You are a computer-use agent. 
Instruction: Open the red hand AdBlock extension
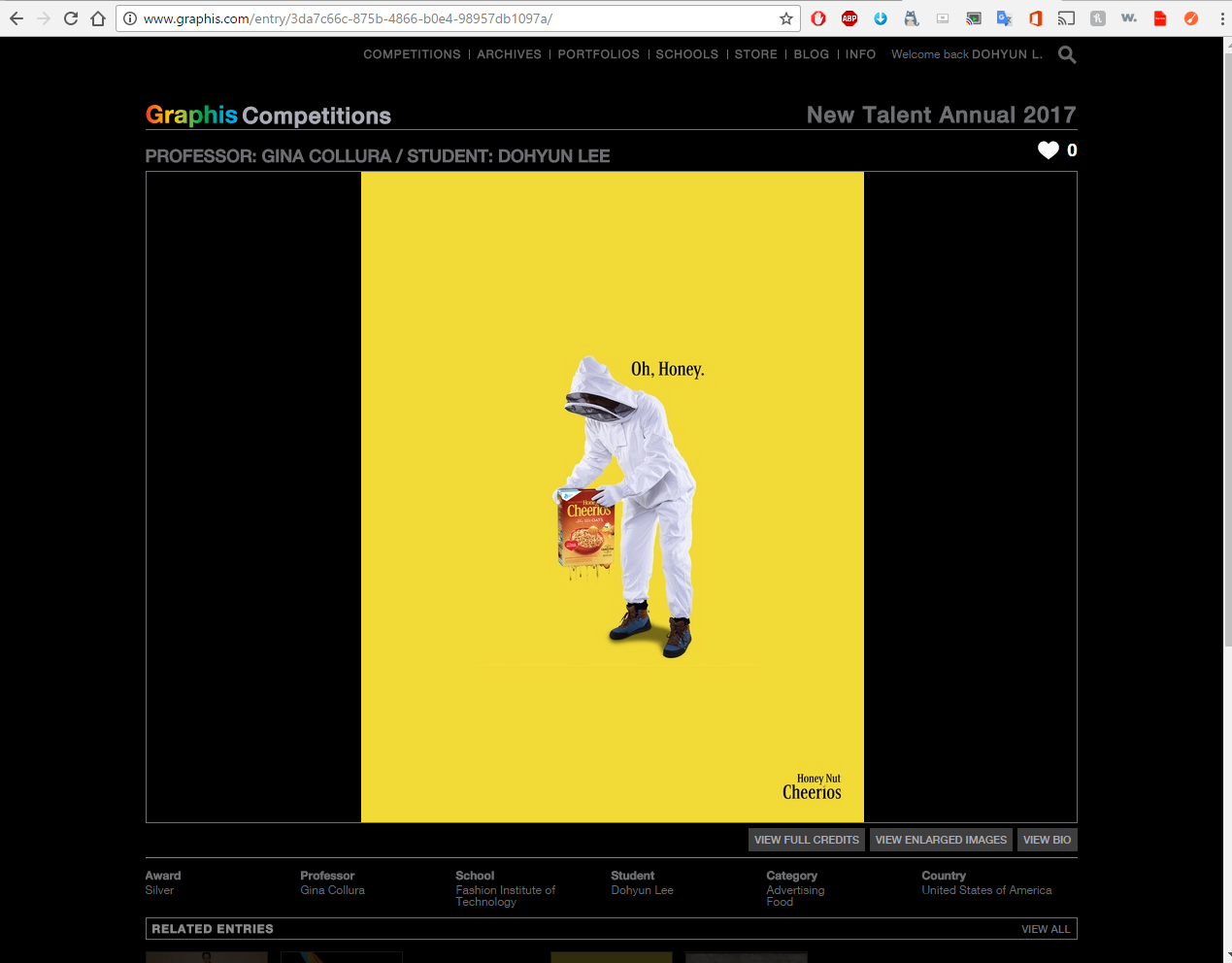point(818,18)
